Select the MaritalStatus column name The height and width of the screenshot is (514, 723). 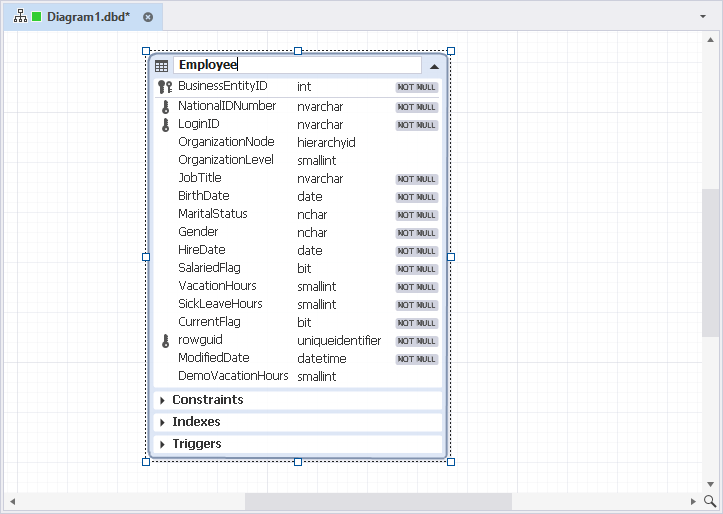click(213, 214)
